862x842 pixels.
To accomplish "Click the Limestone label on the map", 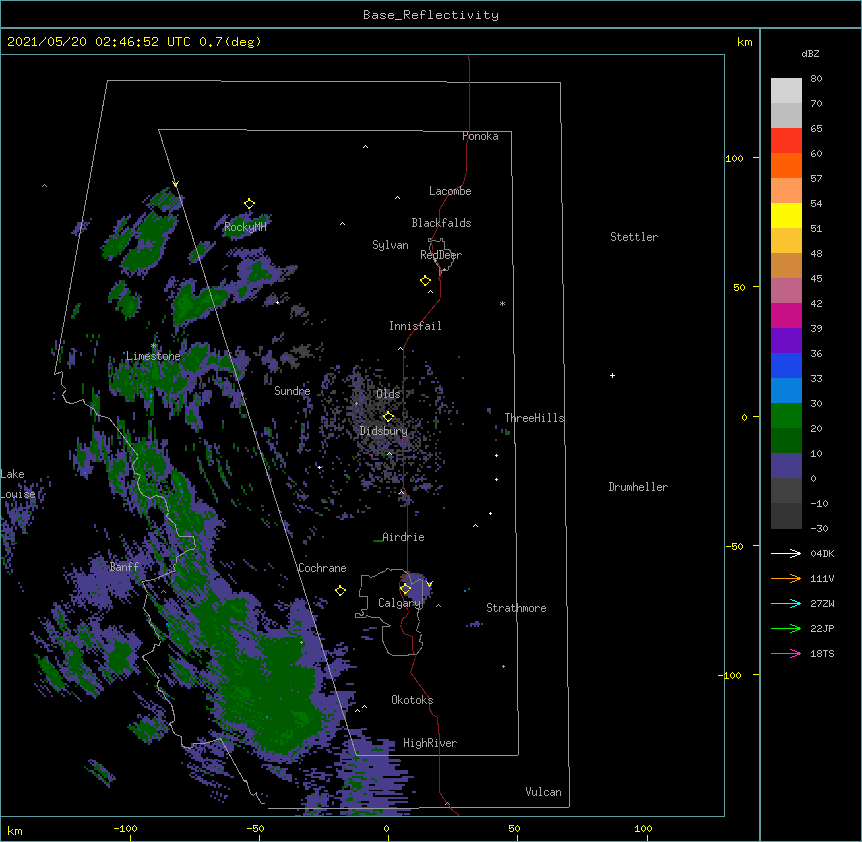I will (x=153, y=356).
